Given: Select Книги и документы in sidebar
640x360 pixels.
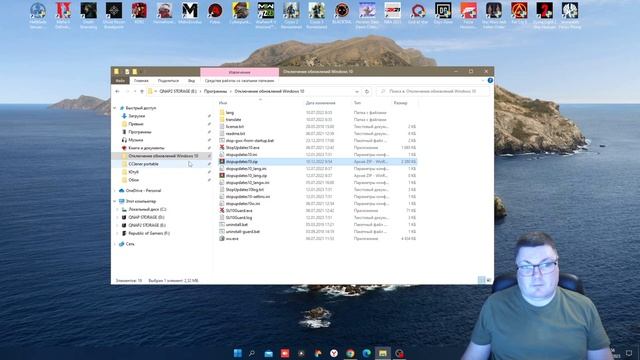Looking at the screenshot, I should 147,148.
